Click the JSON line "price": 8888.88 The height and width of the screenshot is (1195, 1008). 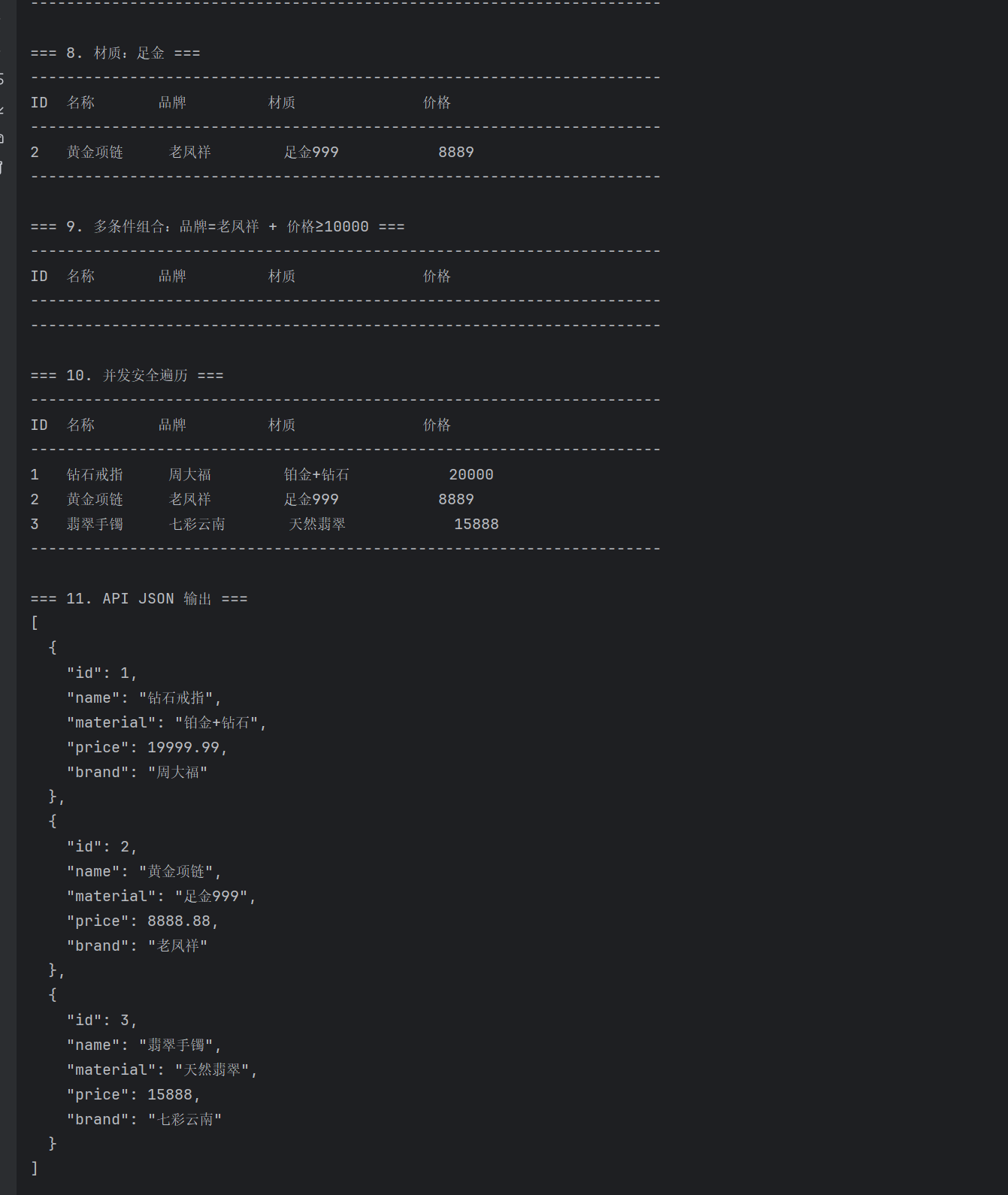point(143,921)
